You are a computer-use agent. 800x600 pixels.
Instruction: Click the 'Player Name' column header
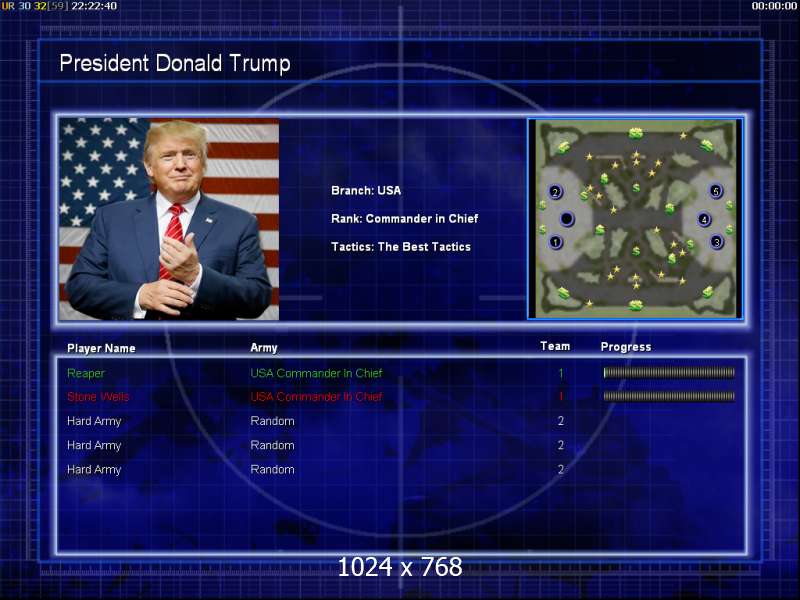[101, 348]
